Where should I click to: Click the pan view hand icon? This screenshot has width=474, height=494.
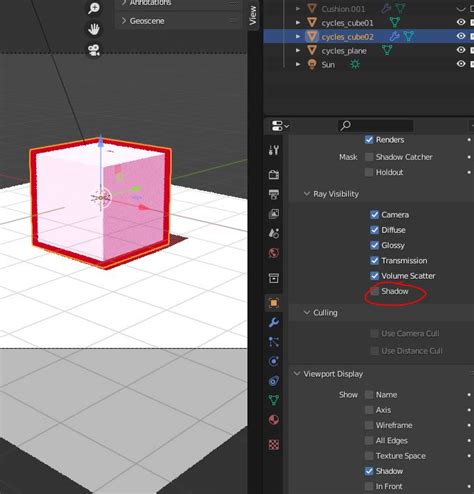click(x=94, y=29)
